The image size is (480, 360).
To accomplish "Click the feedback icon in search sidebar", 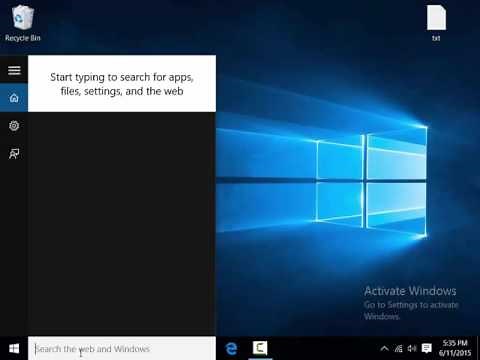I will coord(14,154).
